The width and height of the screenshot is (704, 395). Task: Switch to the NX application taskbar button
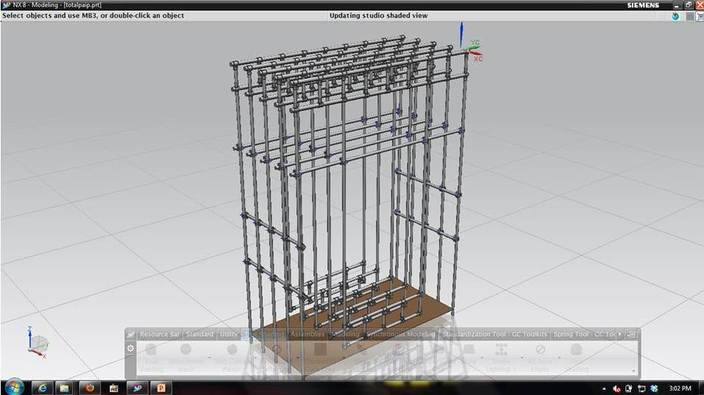point(137,388)
